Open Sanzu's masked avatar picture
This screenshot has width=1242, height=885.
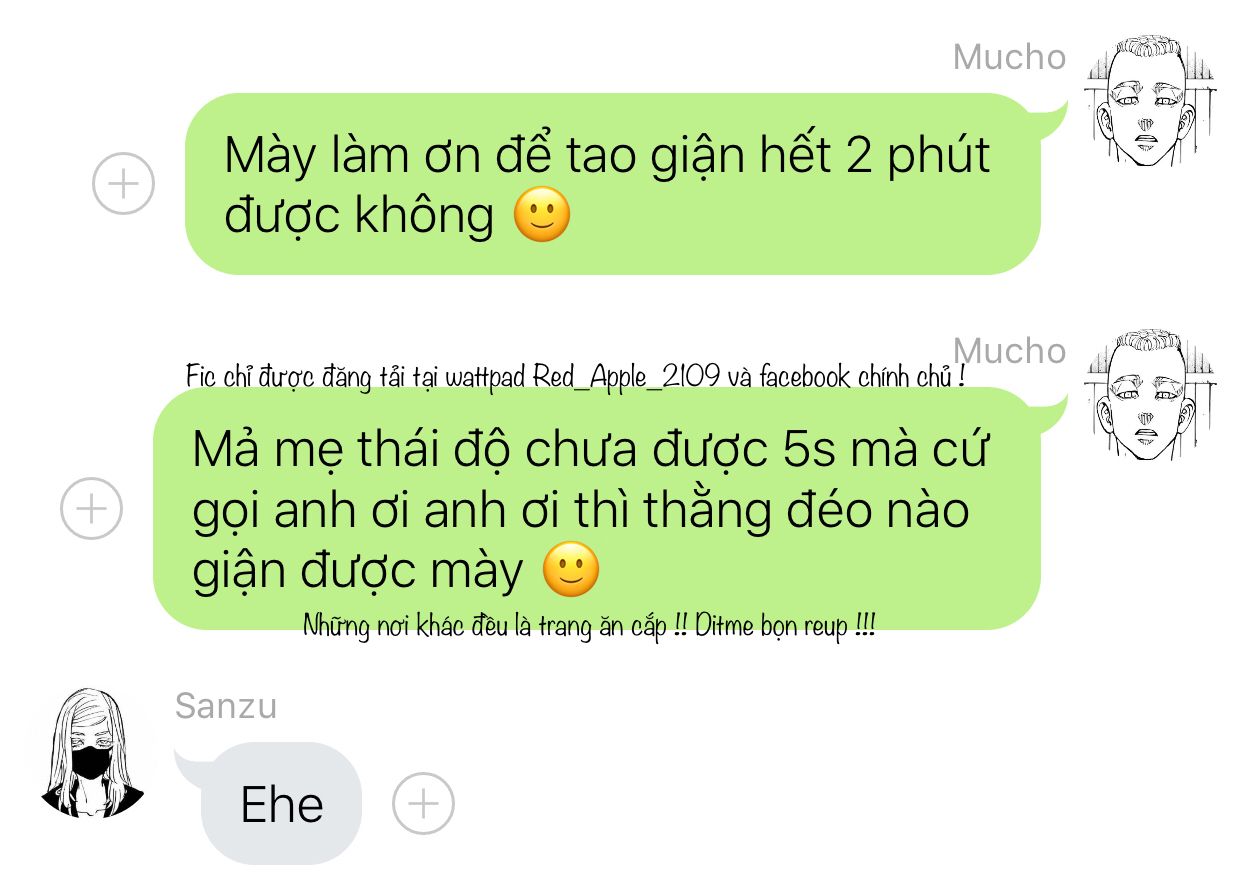92,752
